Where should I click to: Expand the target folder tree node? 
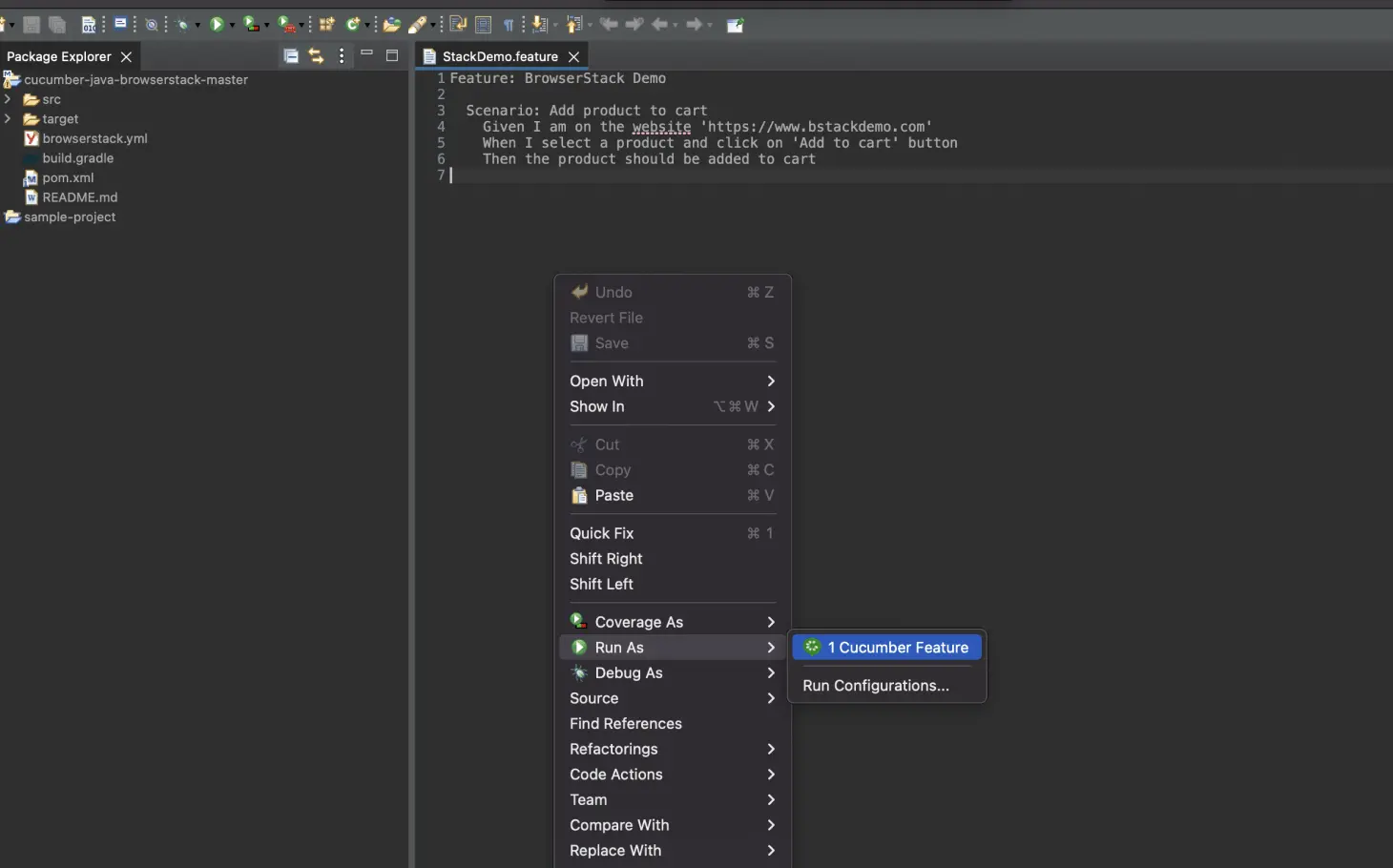[8, 119]
